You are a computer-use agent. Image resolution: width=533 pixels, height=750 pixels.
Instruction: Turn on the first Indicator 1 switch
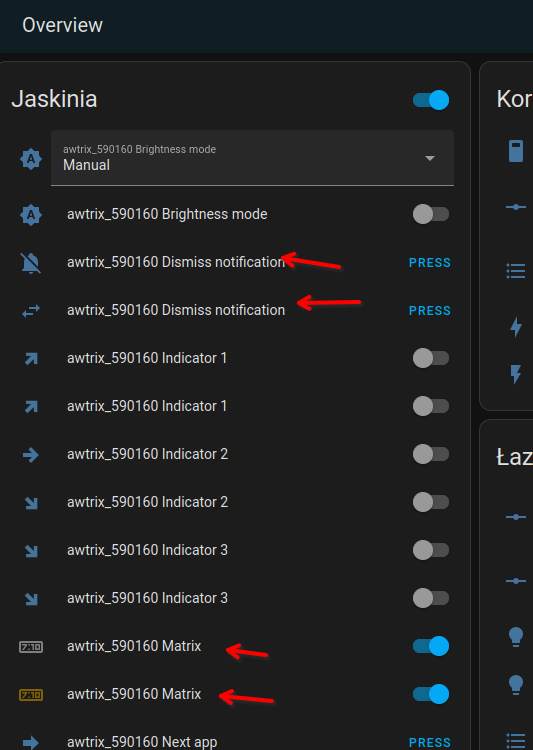pyautogui.click(x=431, y=358)
